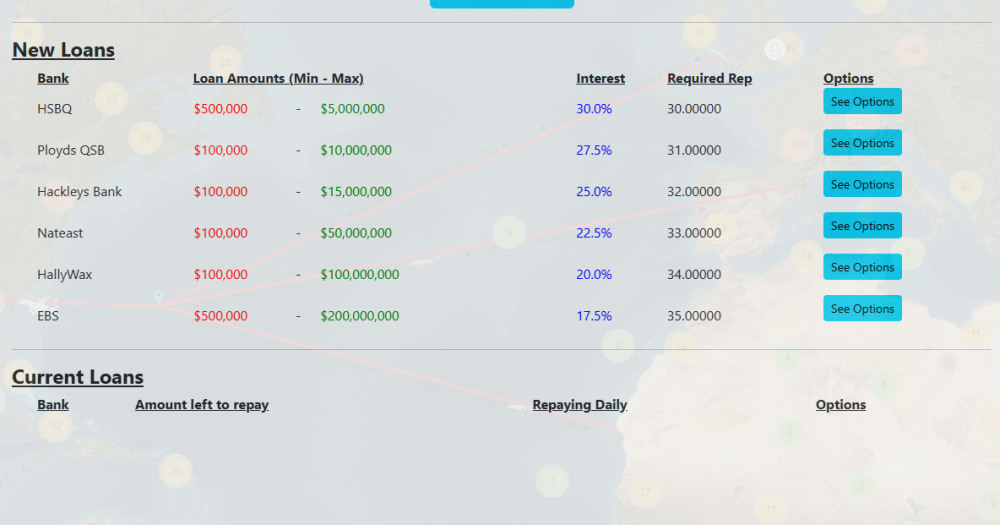The width and height of the screenshot is (1000, 525).
Task: Select the Hackleys Bank name
Action: click(x=79, y=192)
